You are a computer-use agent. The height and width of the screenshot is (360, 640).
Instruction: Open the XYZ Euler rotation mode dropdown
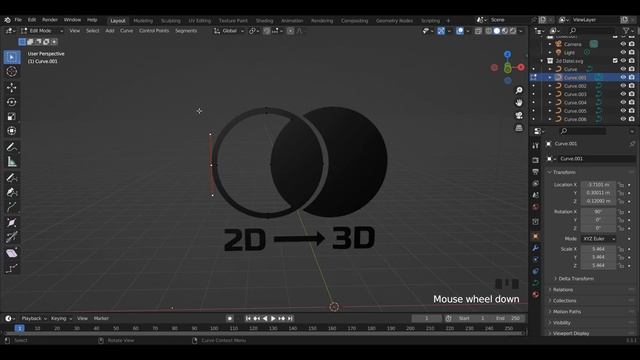598,239
